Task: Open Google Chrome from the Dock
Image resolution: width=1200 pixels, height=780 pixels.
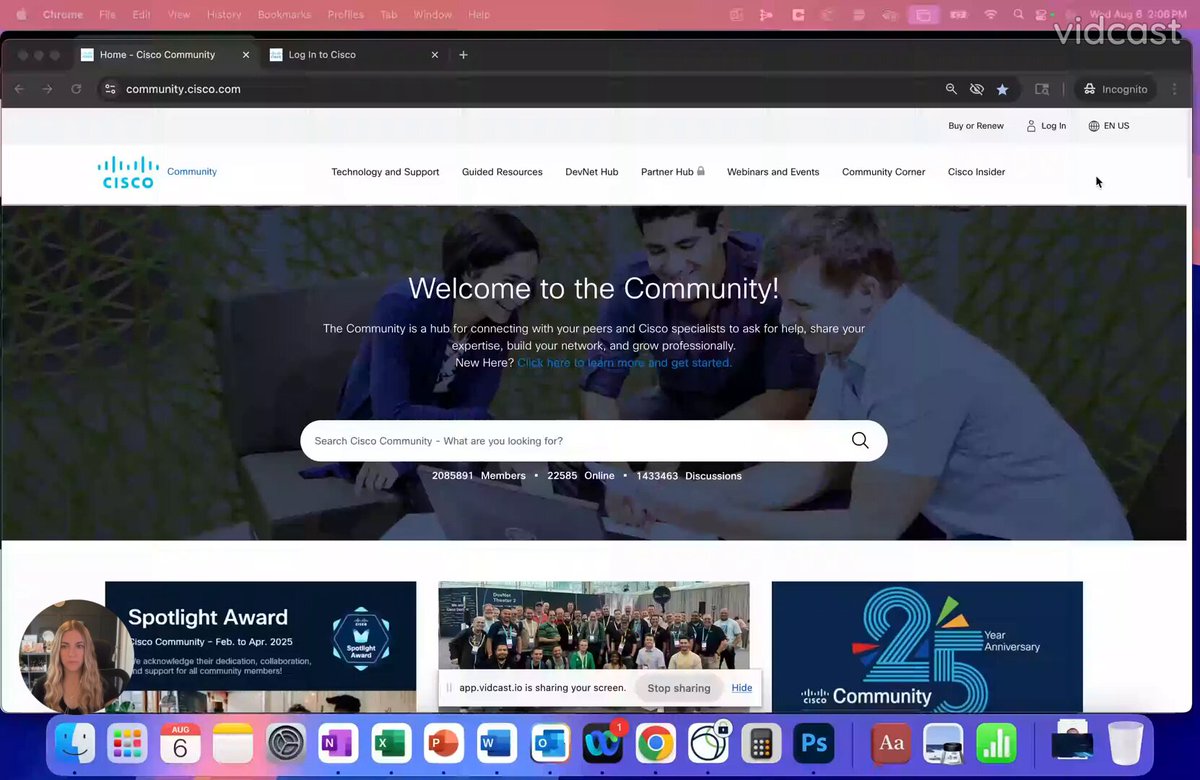Action: point(655,743)
